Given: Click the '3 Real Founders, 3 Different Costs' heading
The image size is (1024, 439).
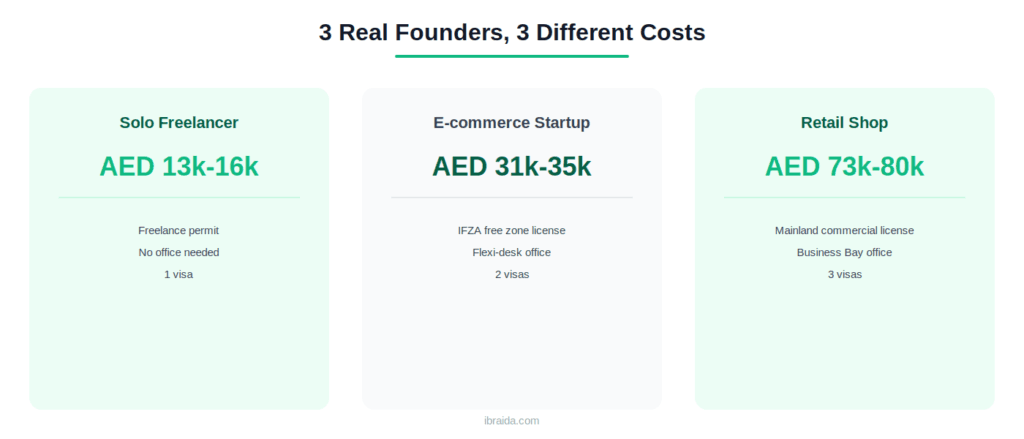Looking at the screenshot, I should pos(512,32).
